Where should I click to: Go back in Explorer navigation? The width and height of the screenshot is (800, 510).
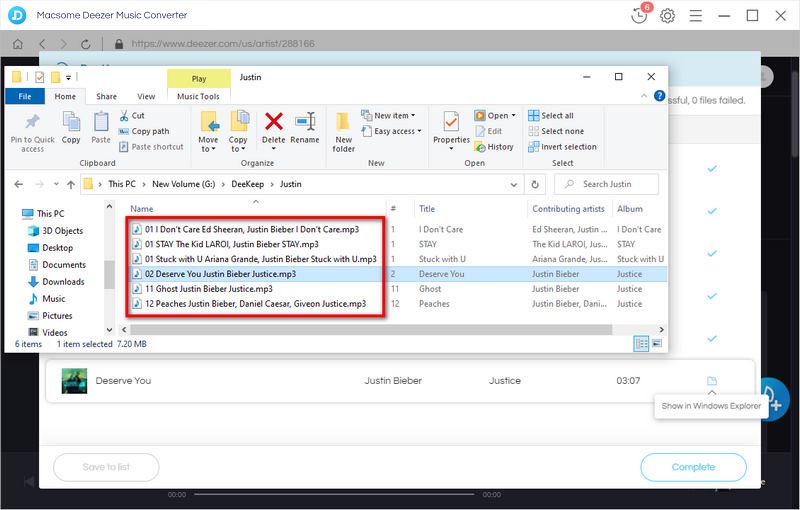19,185
